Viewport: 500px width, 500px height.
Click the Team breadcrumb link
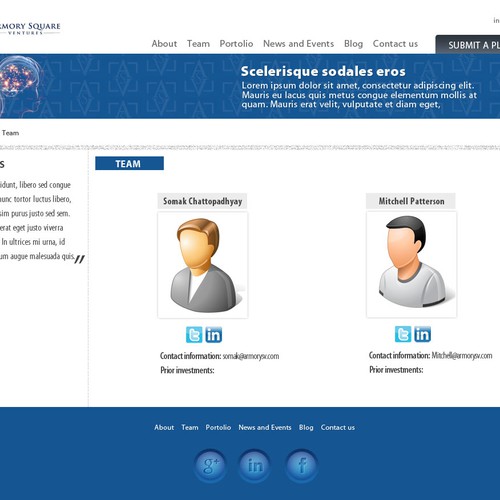point(10,133)
